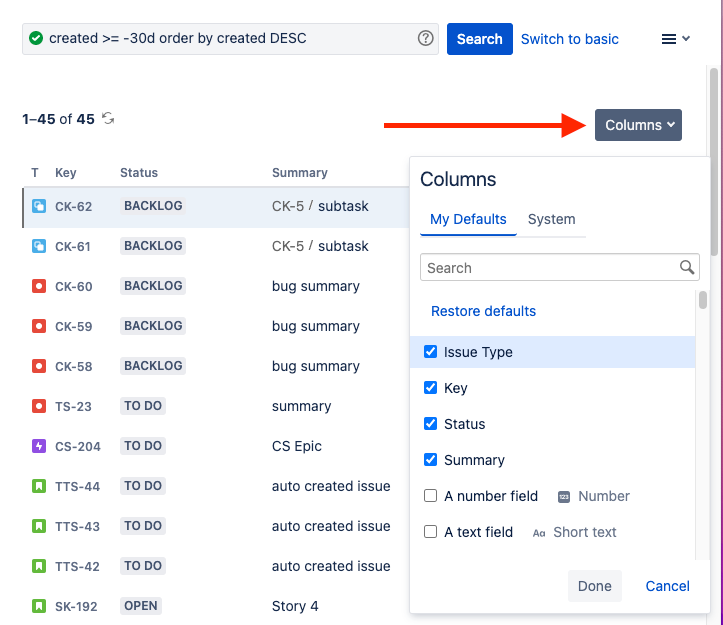Switch to the My Defaults tab

click(x=468, y=219)
